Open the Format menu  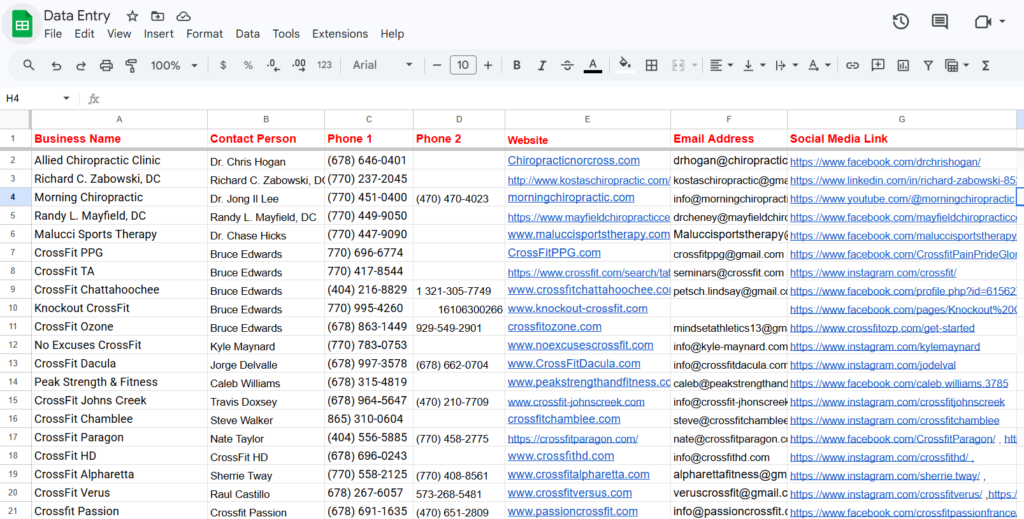(x=204, y=34)
